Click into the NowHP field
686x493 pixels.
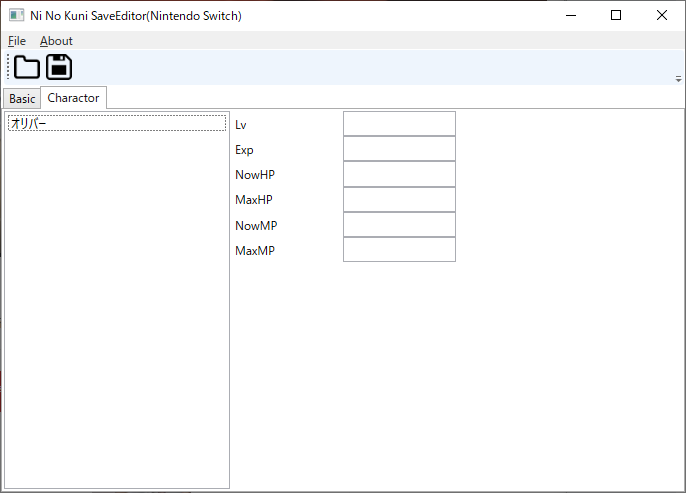coord(399,174)
